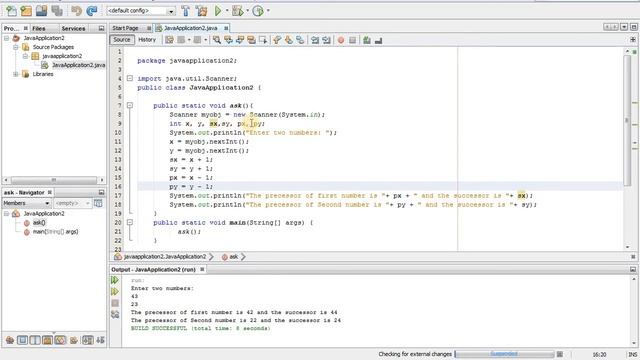
Task: Click the Open Project toolbar icon
Action: 41,11
